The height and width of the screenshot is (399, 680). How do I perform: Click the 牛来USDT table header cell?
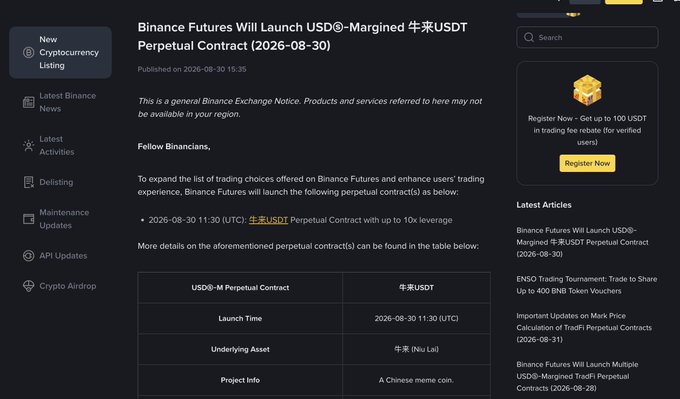click(416, 288)
